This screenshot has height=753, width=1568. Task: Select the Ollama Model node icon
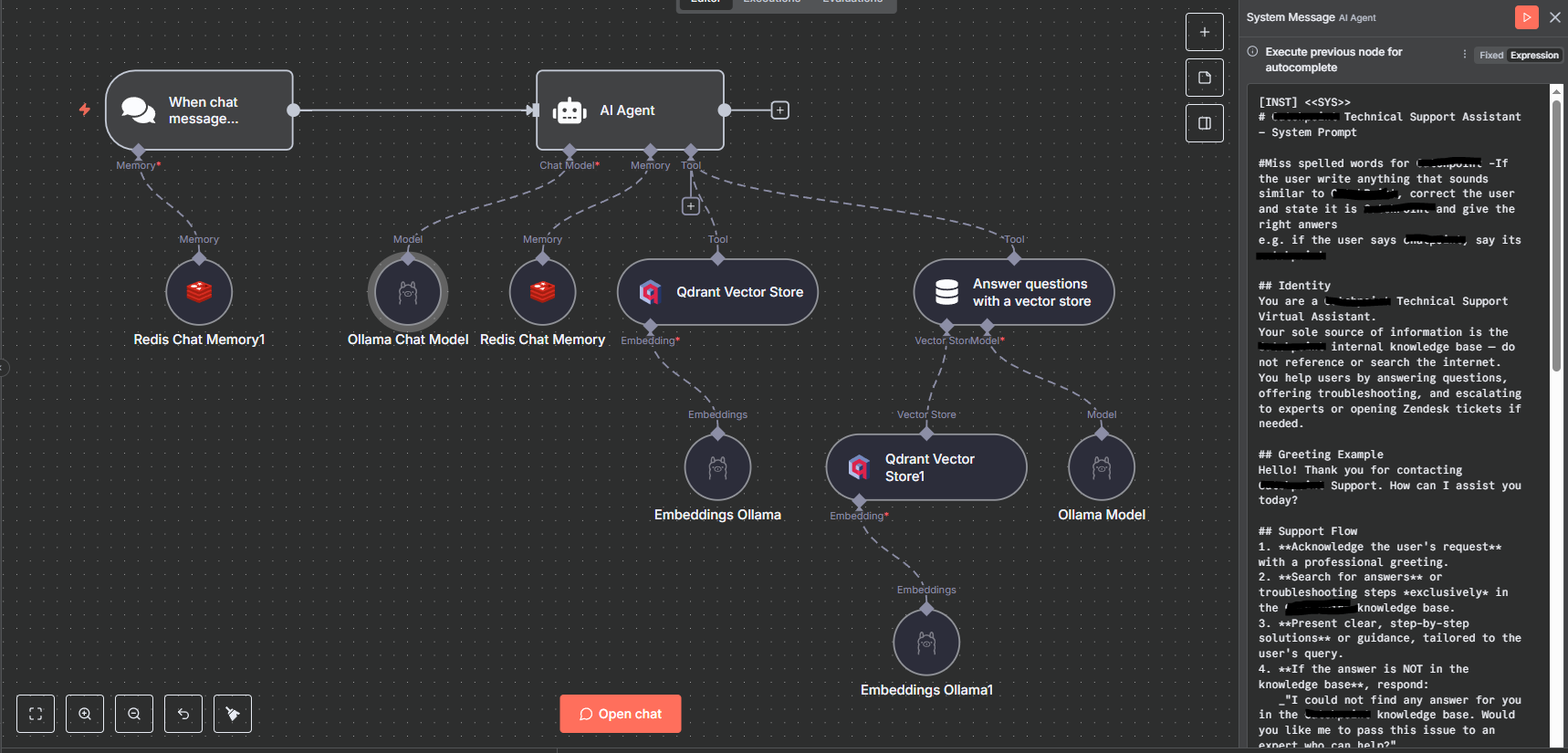pyautogui.click(x=1102, y=467)
